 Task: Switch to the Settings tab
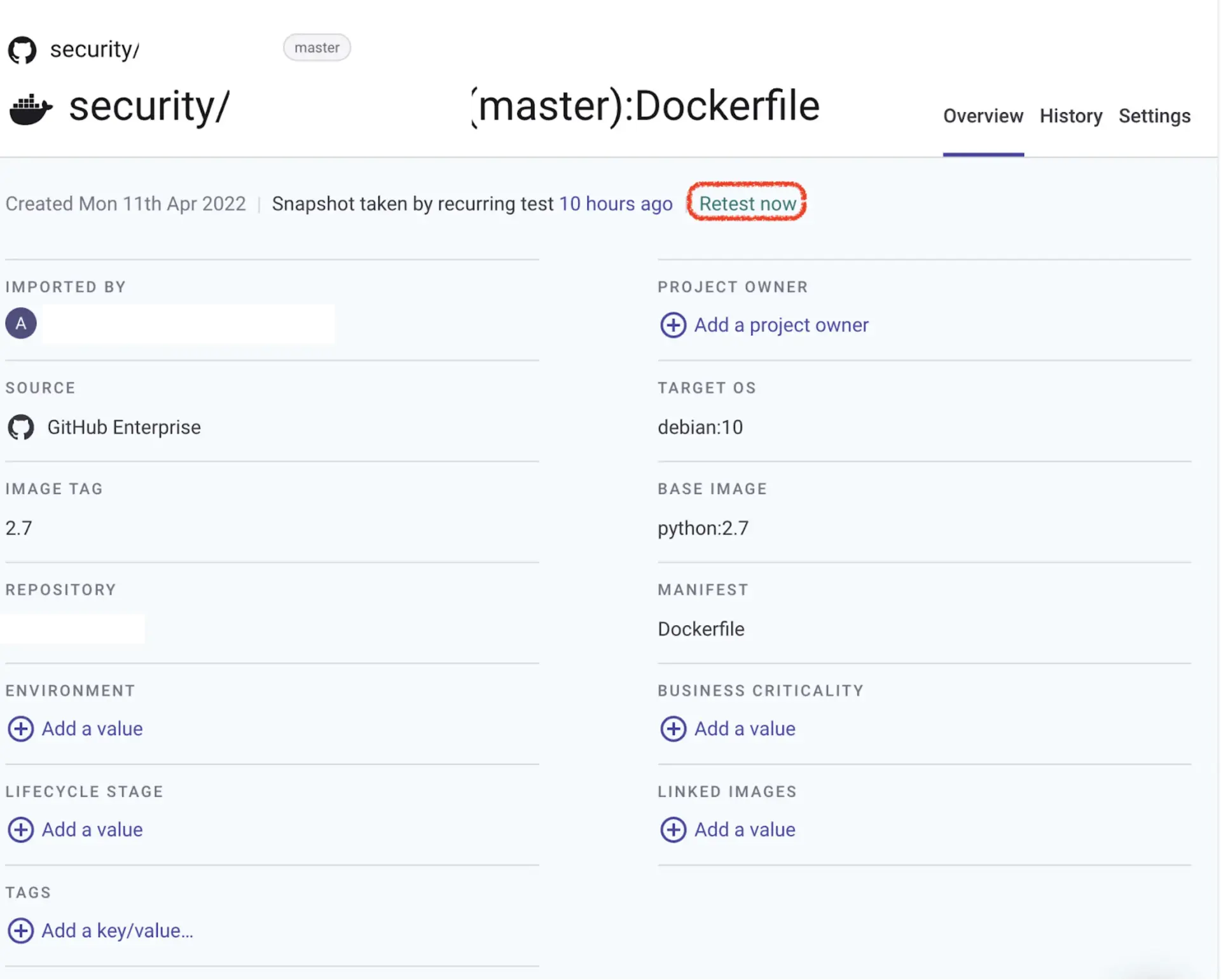(x=1154, y=116)
